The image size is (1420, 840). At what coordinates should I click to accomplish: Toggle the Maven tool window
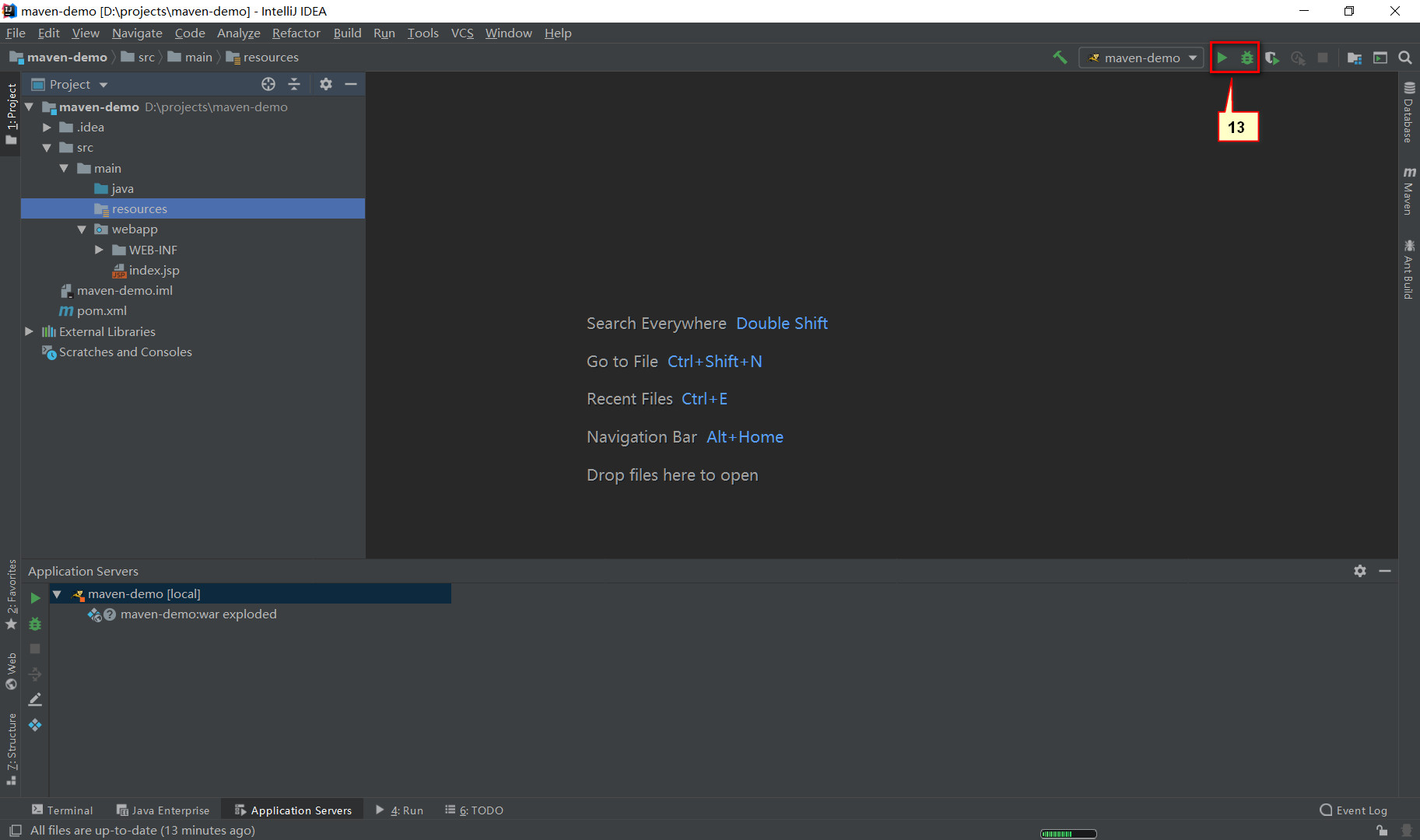click(x=1409, y=191)
